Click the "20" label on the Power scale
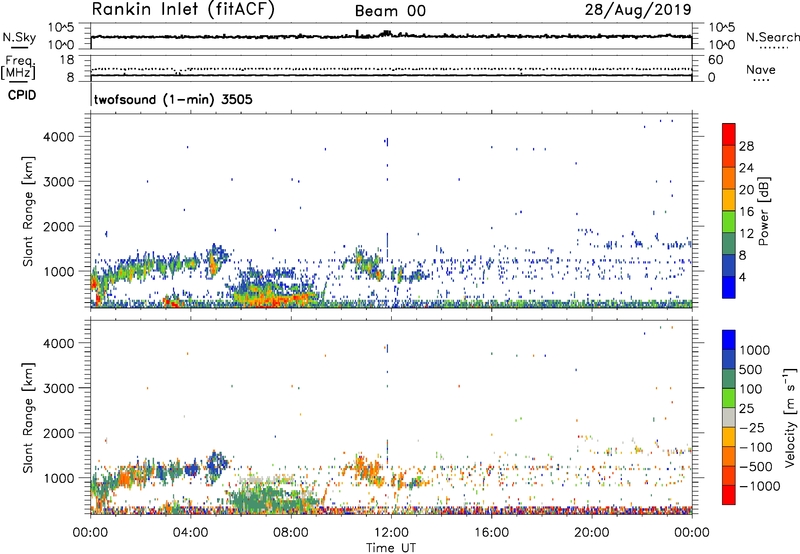The height and width of the screenshot is (554, 800). pyautogui.click(x=746, y=190)
